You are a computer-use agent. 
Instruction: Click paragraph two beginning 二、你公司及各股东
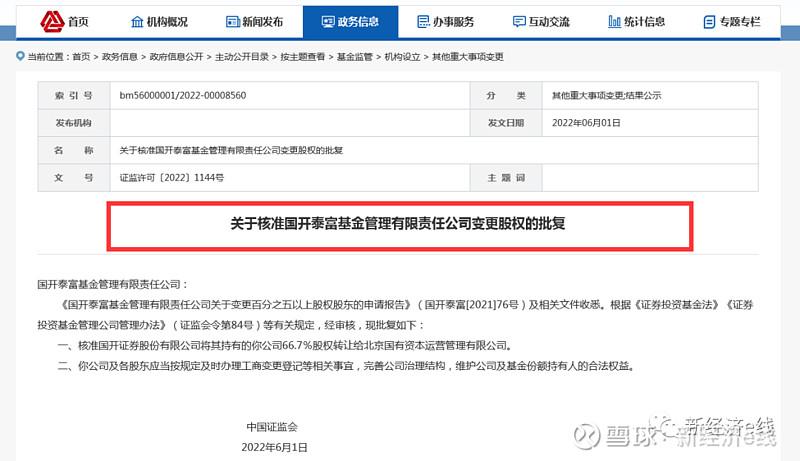pos(347,366)
